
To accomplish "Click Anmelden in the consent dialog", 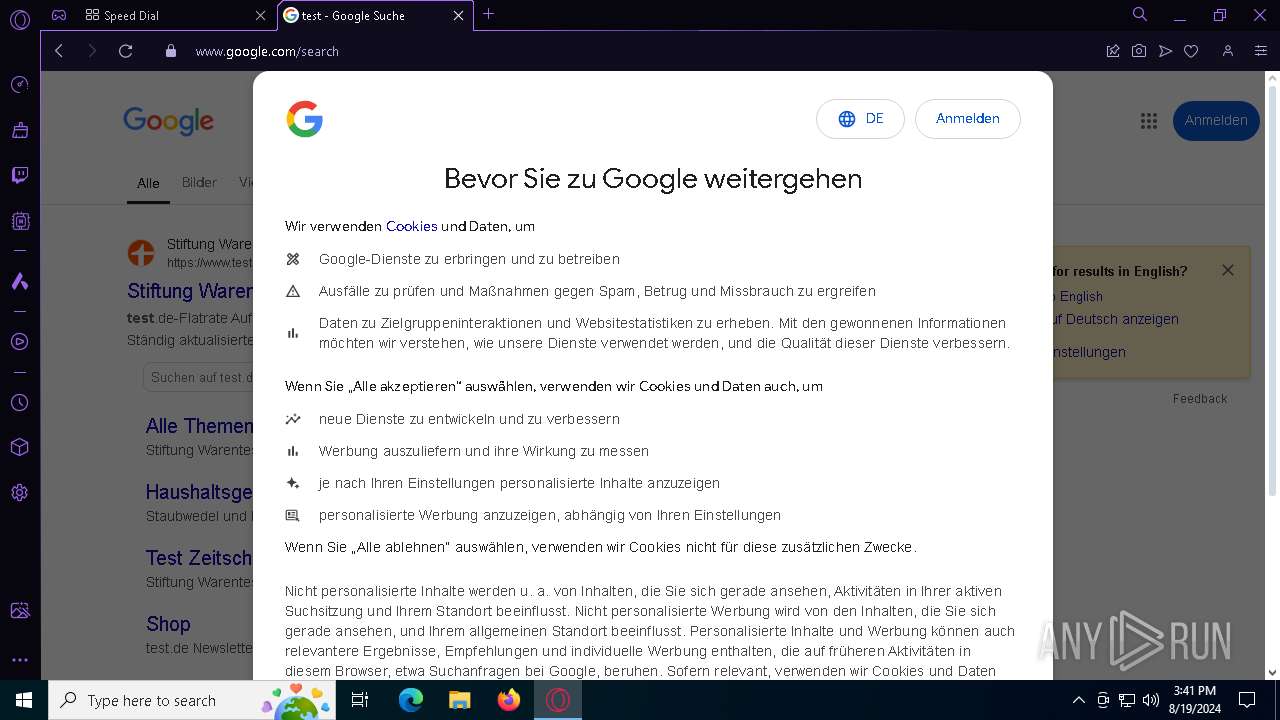I will tap(967, 119).
